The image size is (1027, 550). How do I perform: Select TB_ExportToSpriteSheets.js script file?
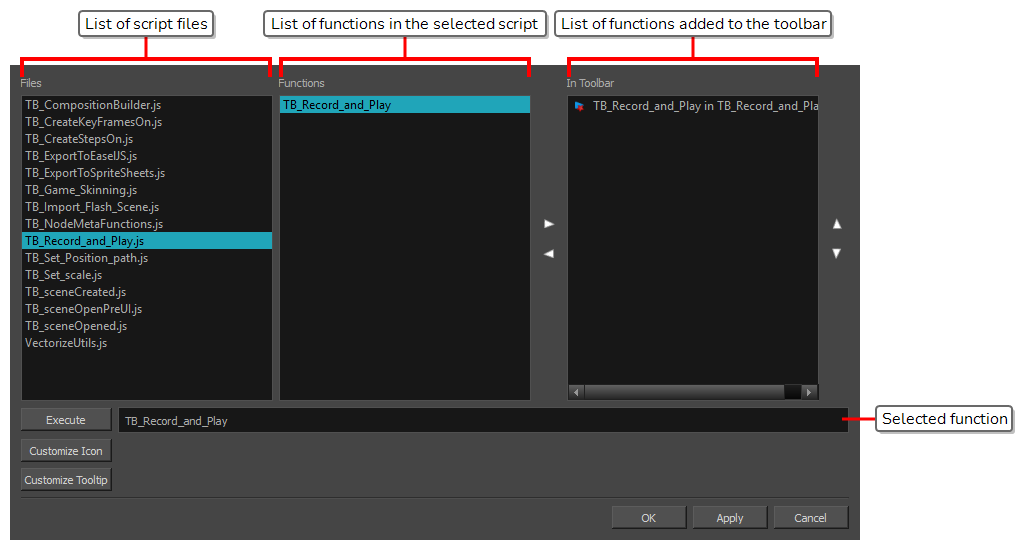point(147,173)
